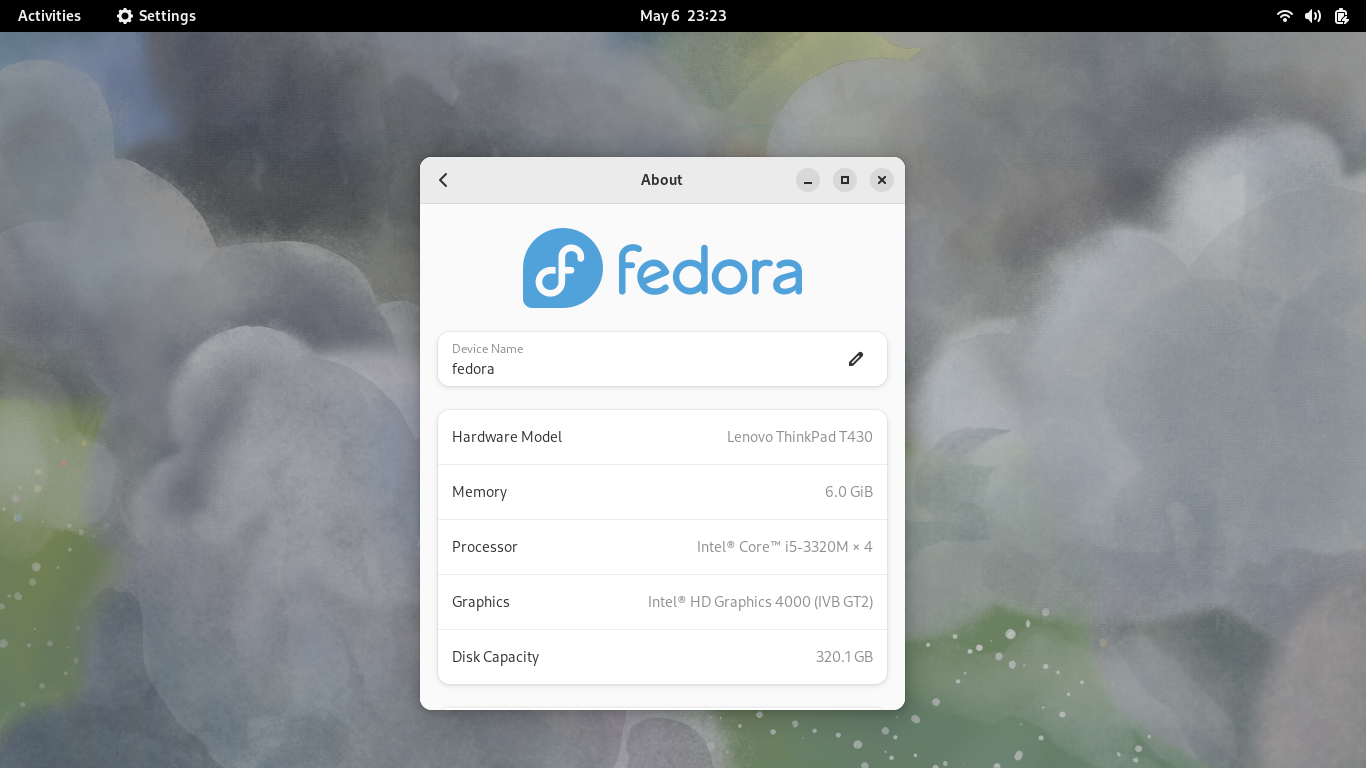Click the Lenovo ThinkPad T430 value
This screenshot has width=1366, height=768.
click(x=800, y=437)
